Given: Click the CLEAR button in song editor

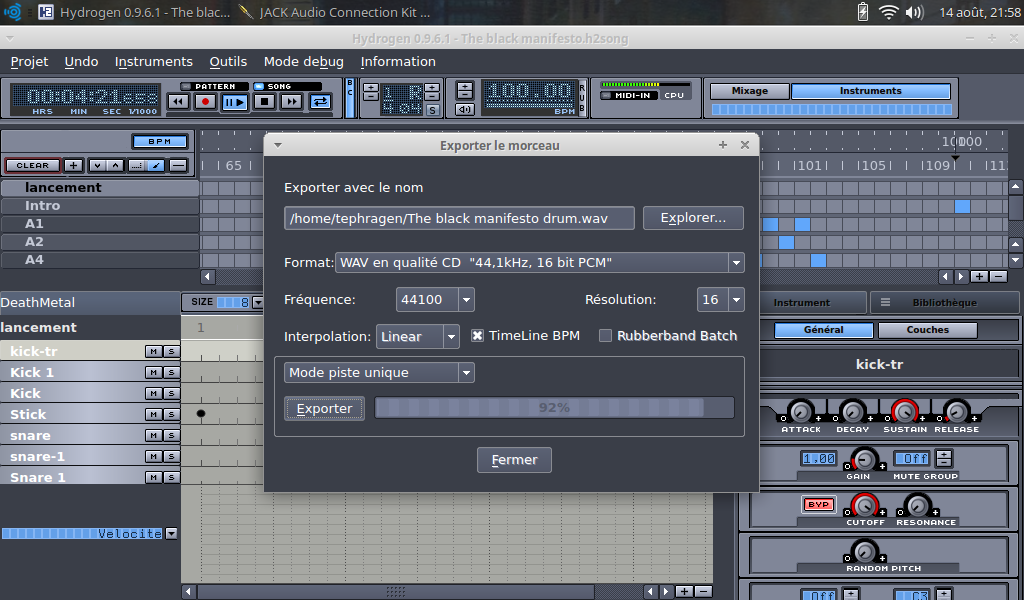Looking at the screenshot, I should pyautogui.click(x=33, y=166).
